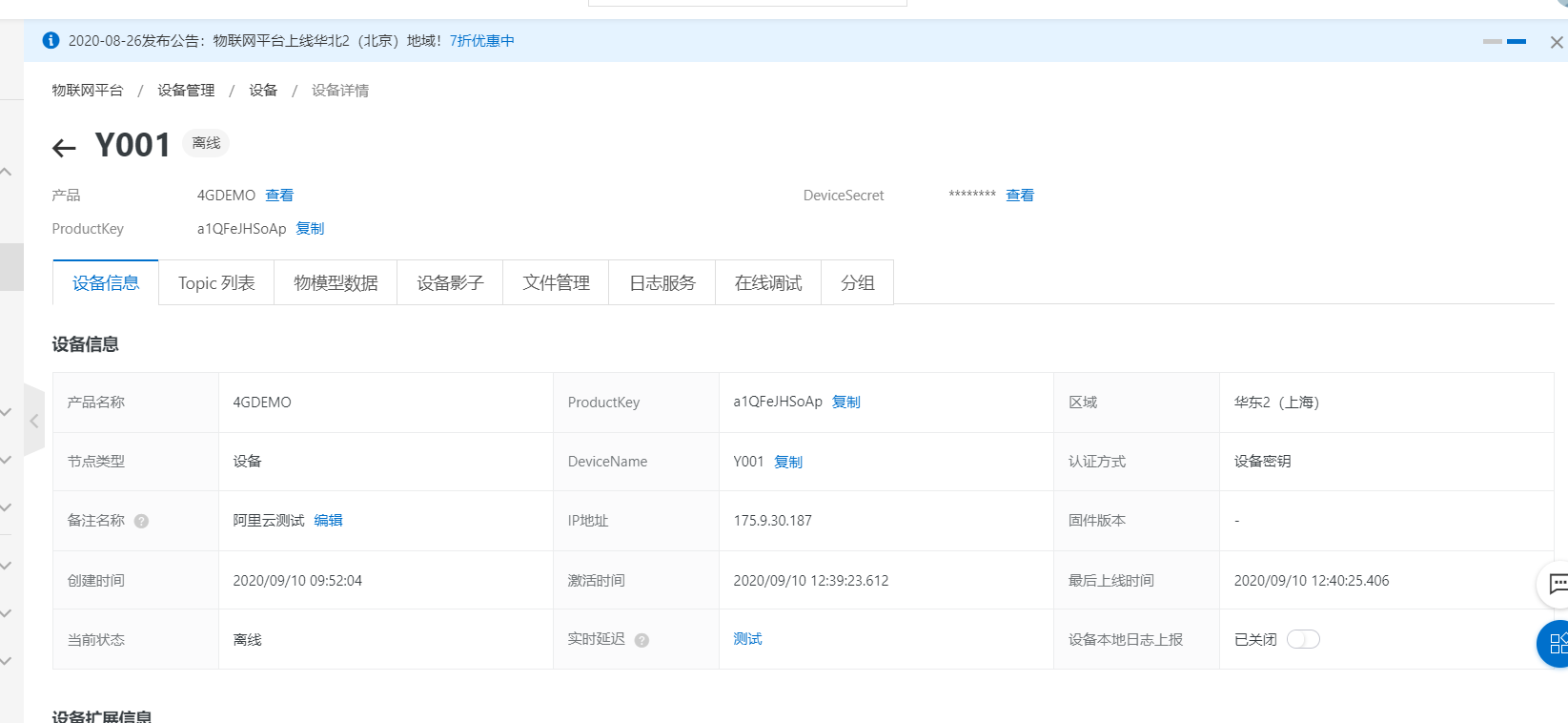The height and width of the screenshot is (723, 1568).
Task: Open the Topic 列表 tab
Action: point(216,283)
